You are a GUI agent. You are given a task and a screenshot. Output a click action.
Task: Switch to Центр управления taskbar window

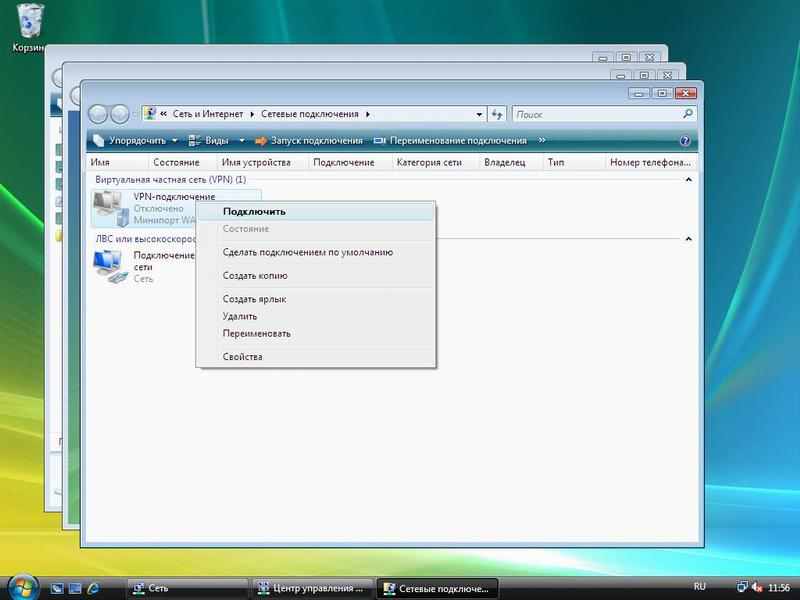(312, 588)
